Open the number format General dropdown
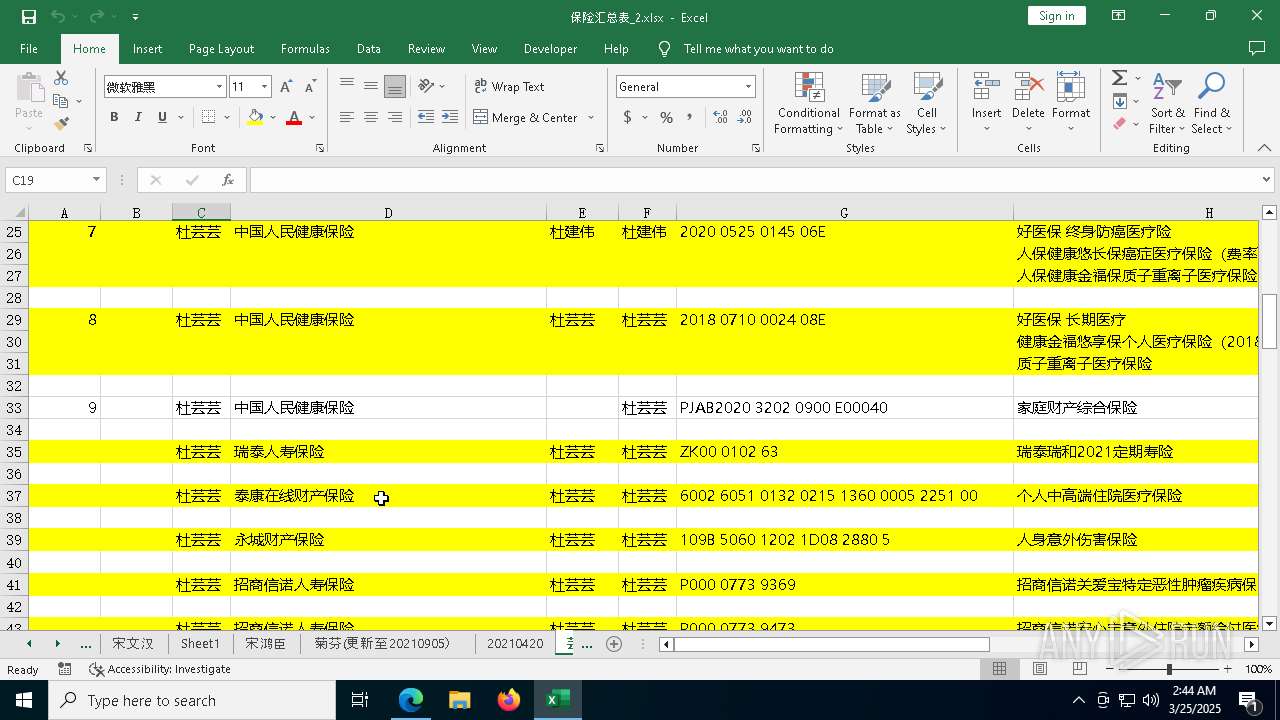This screenshot has height=720, width=1280. pos(748,87)
